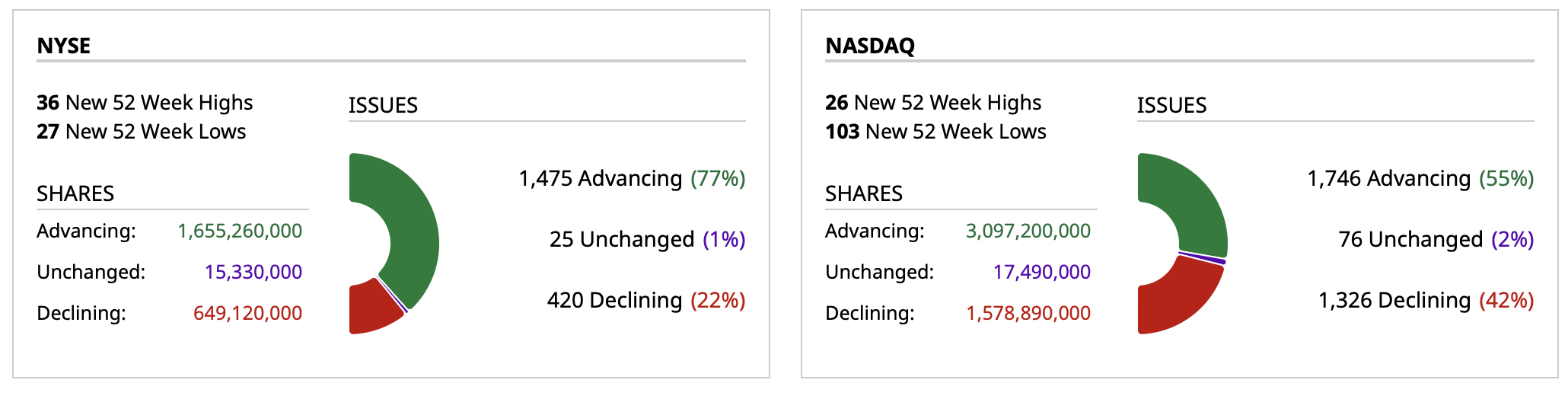Viewport: 1568px width, 399px height.
Task: Click the NASDAQ purple unchanged donut sliver
Action: coord(1203,257)
